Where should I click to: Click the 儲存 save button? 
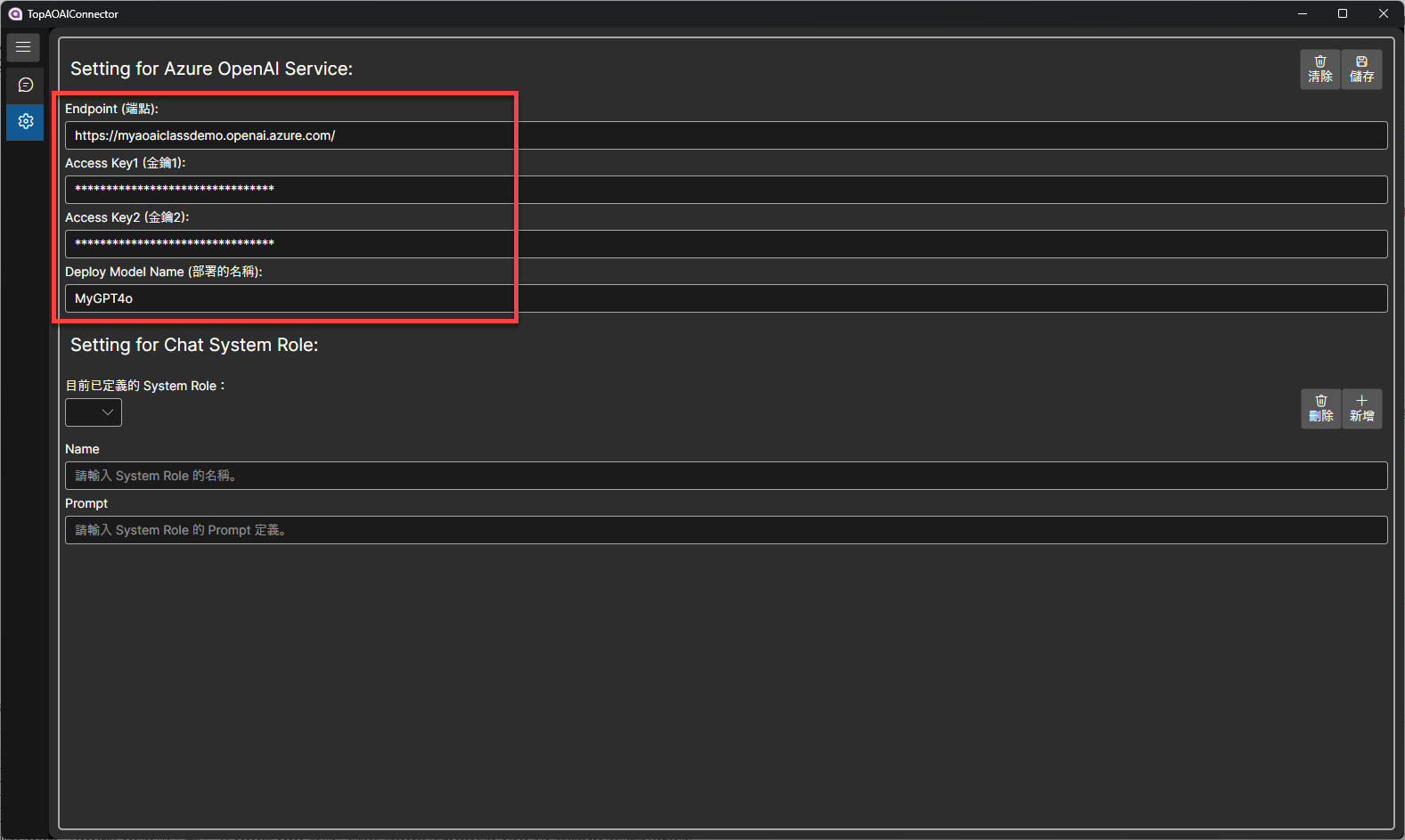[x=1361, y=69]
